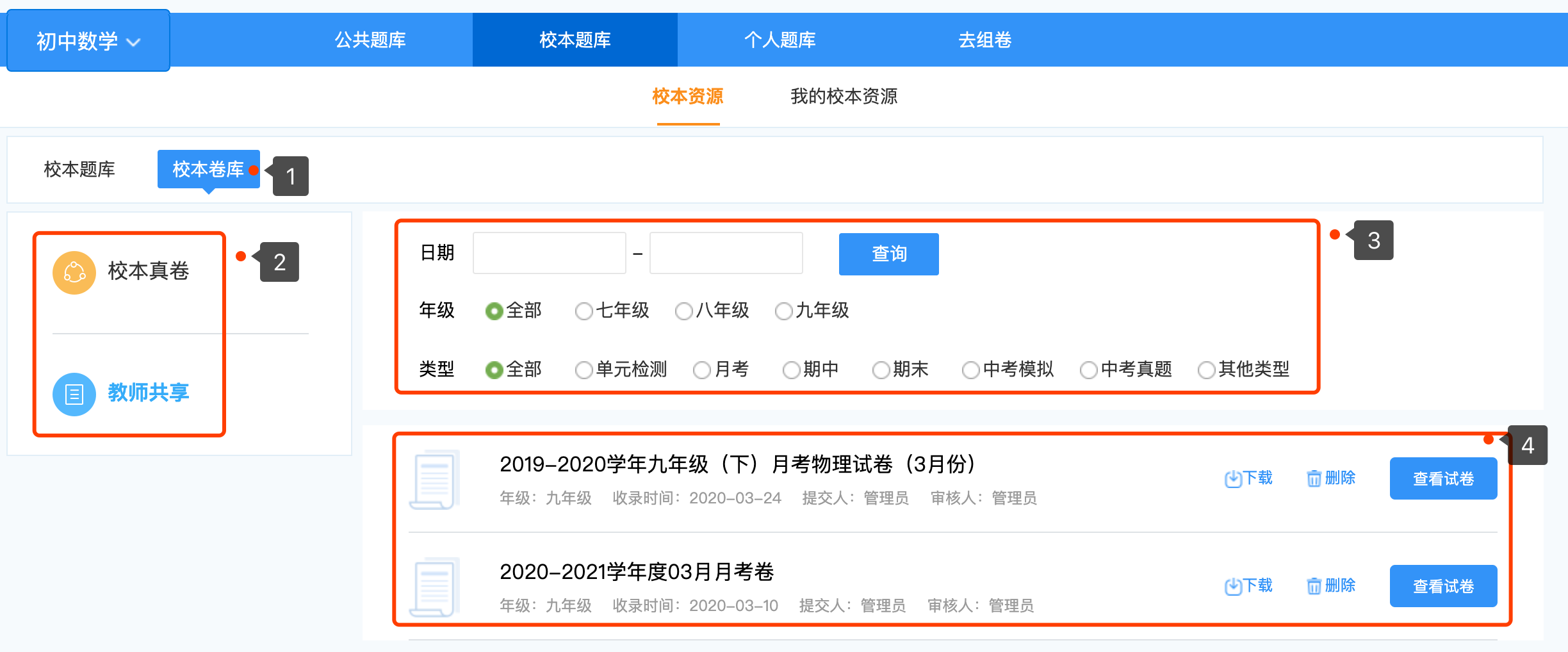The width and height of the screenshot is (1568, 652).
Task: Expand the 初中数学 subject dropdown
Action: coord(88,41)
